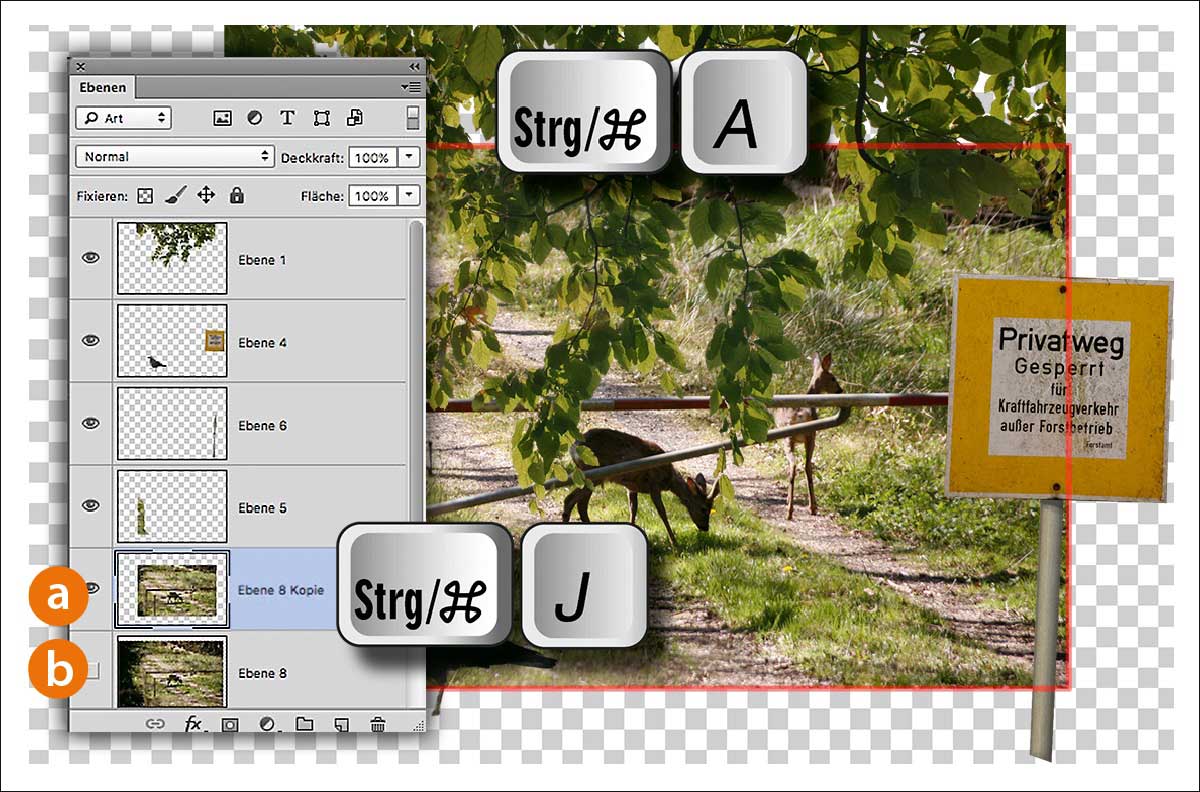This screenshot has width=1200, height=792.
Task: Hide the Ebene 4 layer
Action: pos(91,341)
